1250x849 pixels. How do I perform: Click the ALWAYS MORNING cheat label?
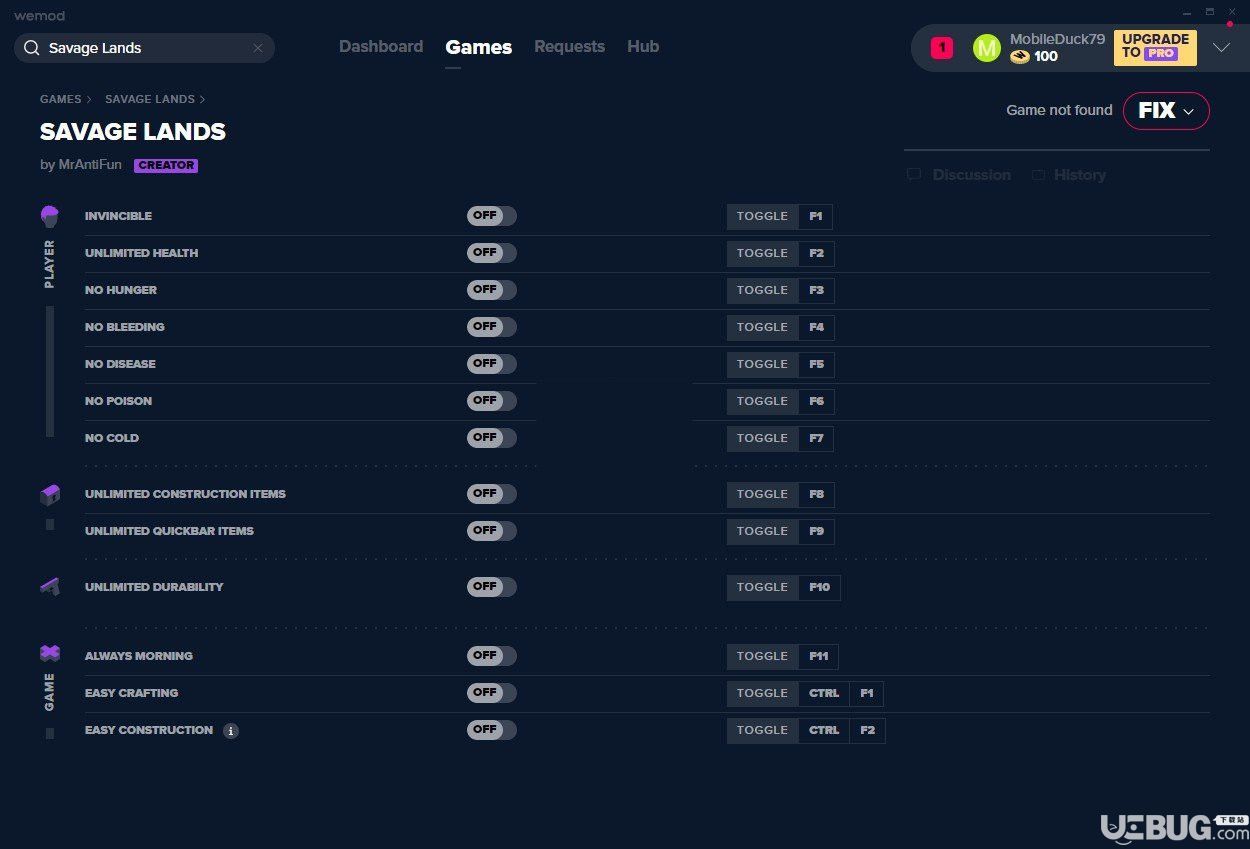[139, 656]
